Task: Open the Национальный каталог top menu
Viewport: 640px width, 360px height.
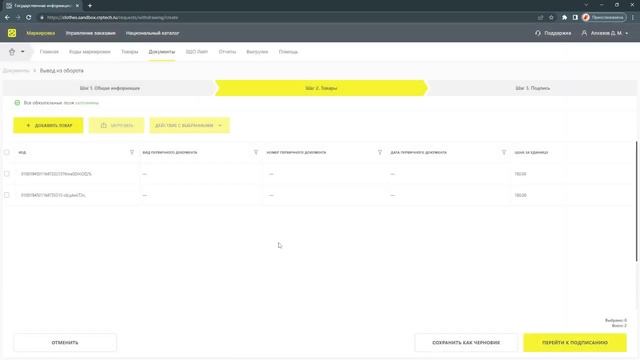Action: pyautogui.click(x=152, y=33)
